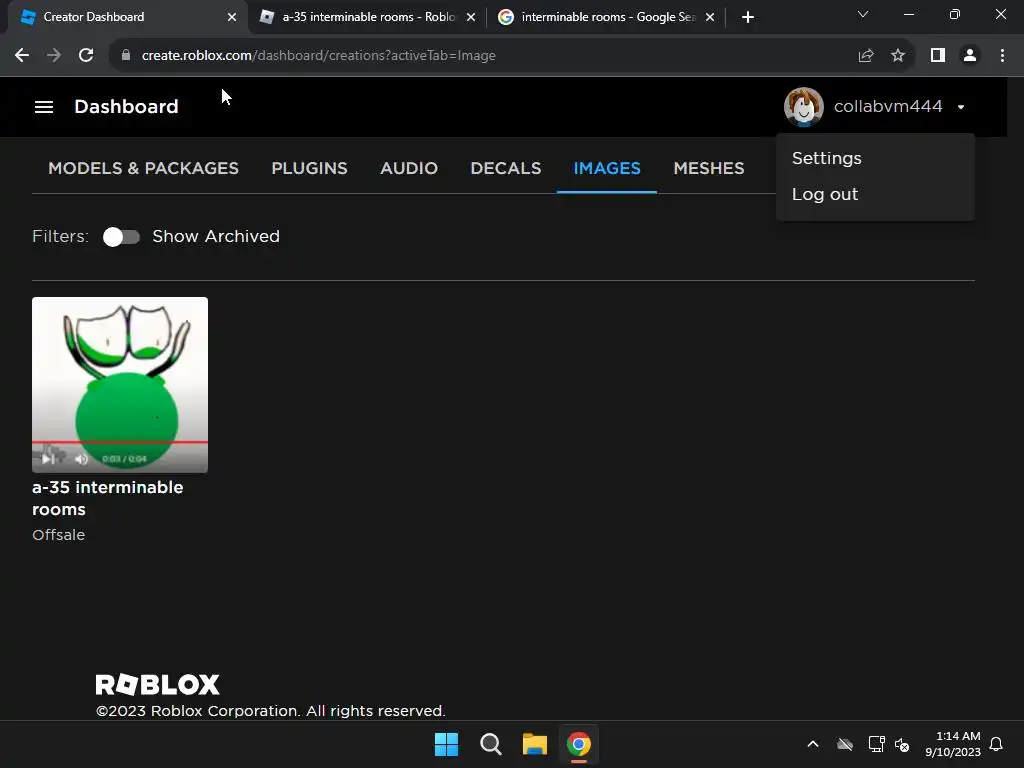Viewport: 1024px width, 768px height.
Task: Click the collabvm444 username text
Action: pyautogui.click(x=888, y=106)
